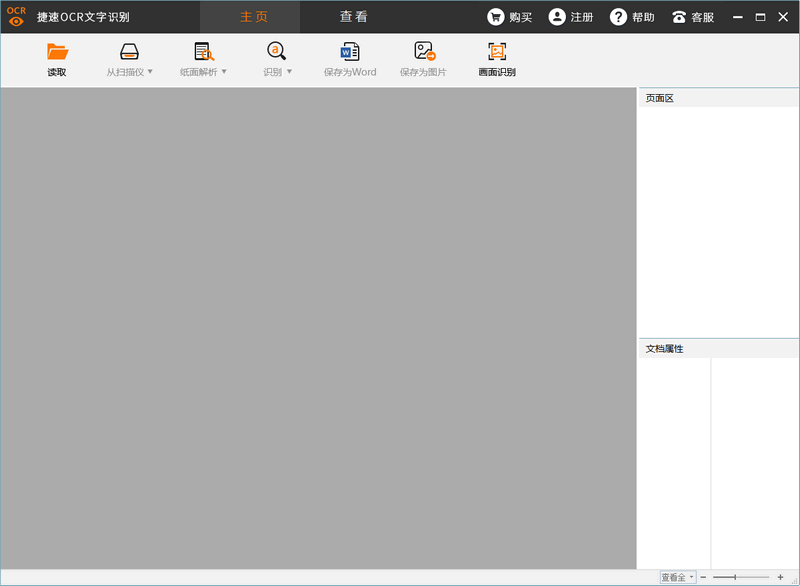The width and height of the screenshot is (800, 586).
Task: Click the 画面识别 toolbar label
Action: (497, 72)
